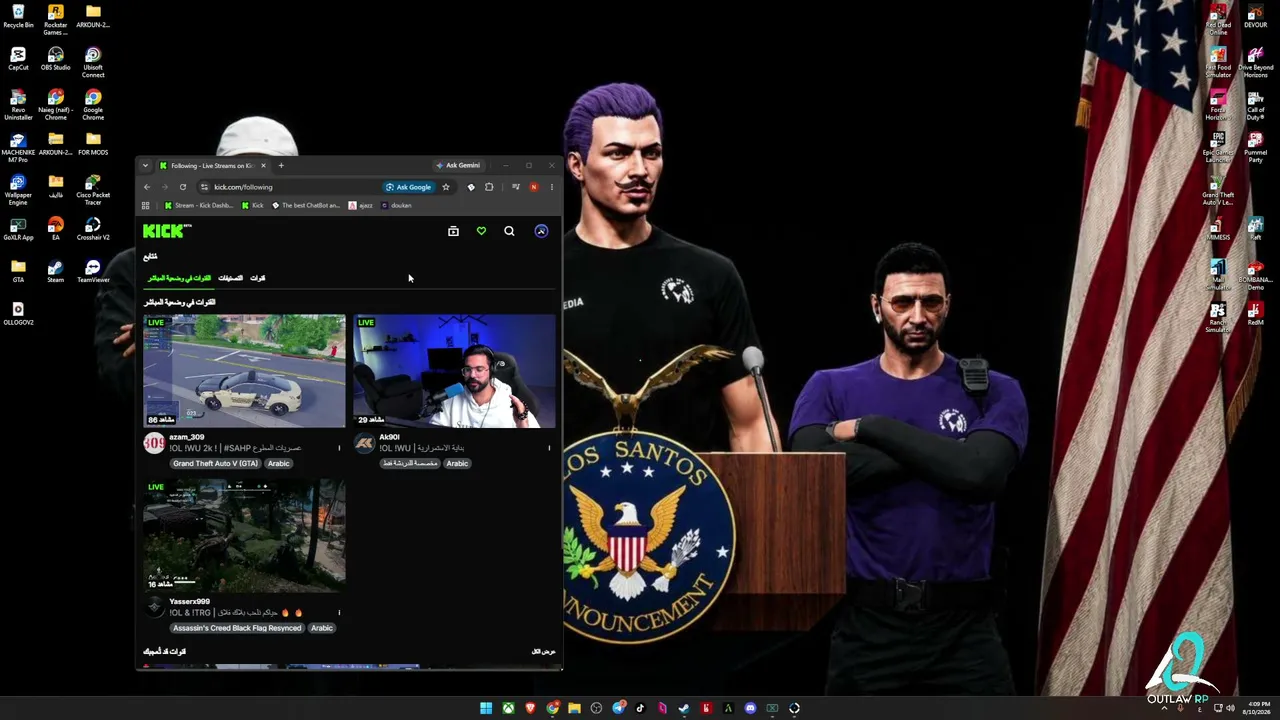
Task: Open more options for Yasserx999 stream
Action: click(x=339, y=613)
